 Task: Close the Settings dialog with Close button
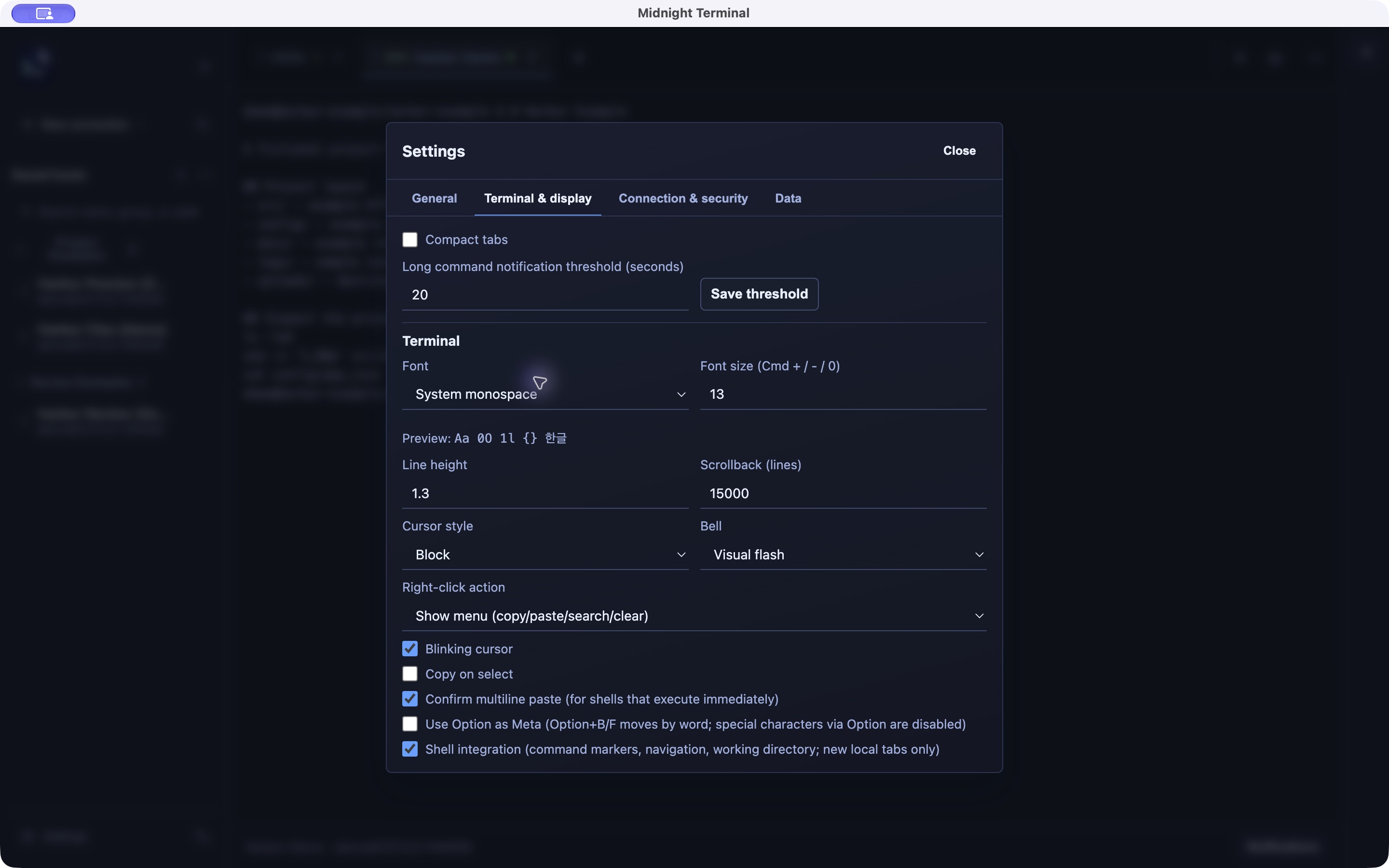coord(959,150)
